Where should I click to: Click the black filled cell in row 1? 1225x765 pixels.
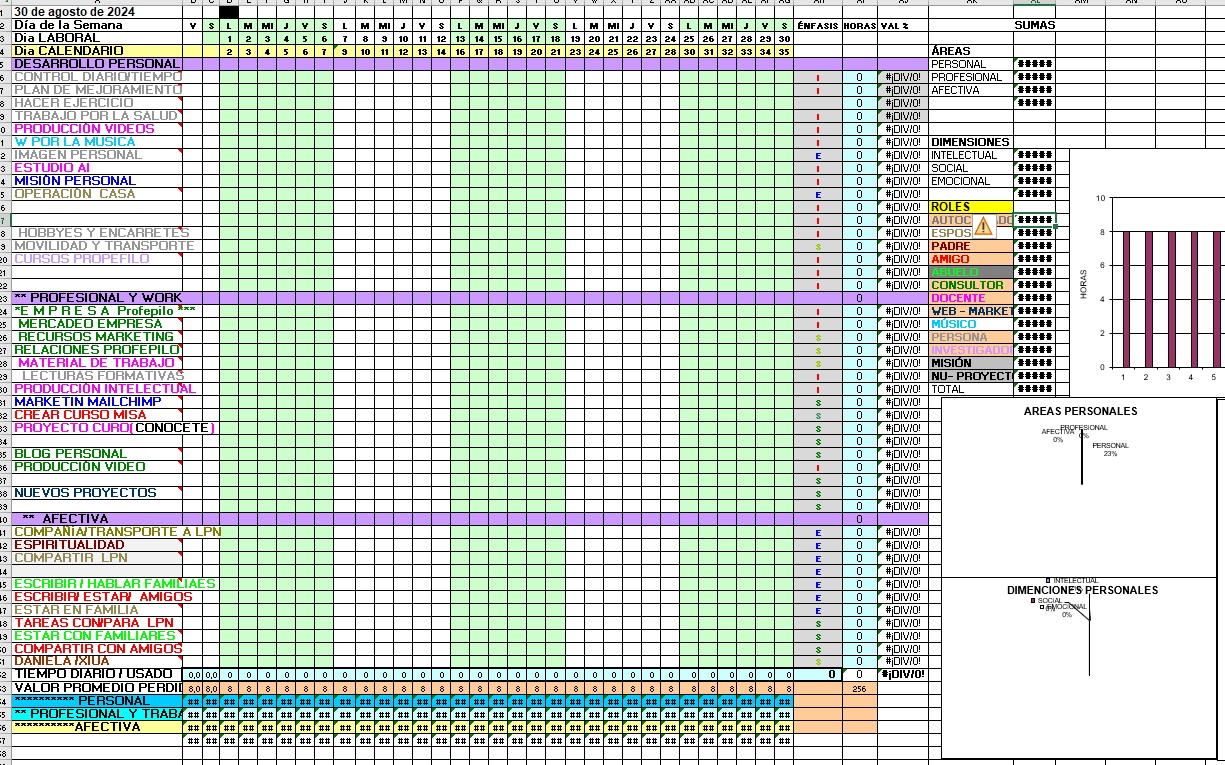(x=229, y=11)
